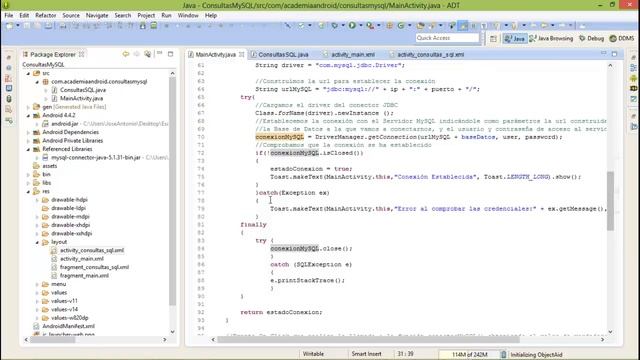Open the Project menu

click(x=146, y=15)
